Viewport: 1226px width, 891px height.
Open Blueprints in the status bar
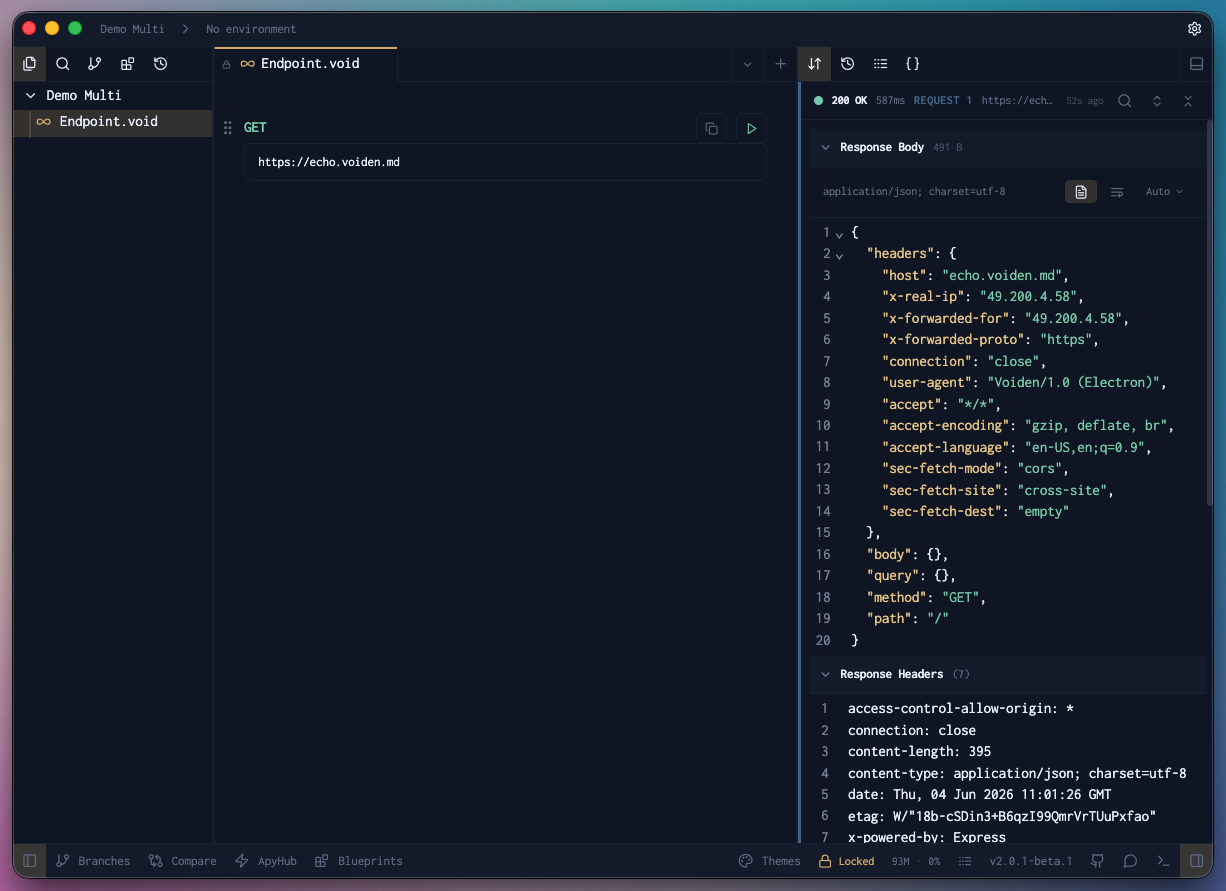click(358, 861)
